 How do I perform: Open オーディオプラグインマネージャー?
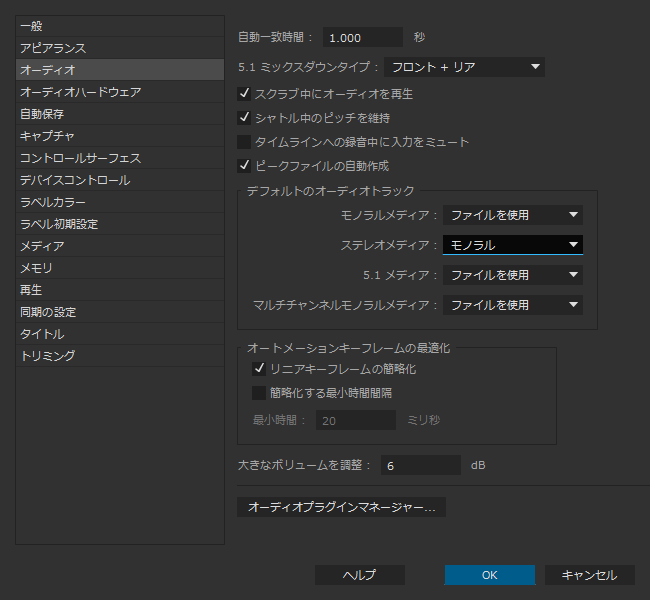[x=341, y=508]
